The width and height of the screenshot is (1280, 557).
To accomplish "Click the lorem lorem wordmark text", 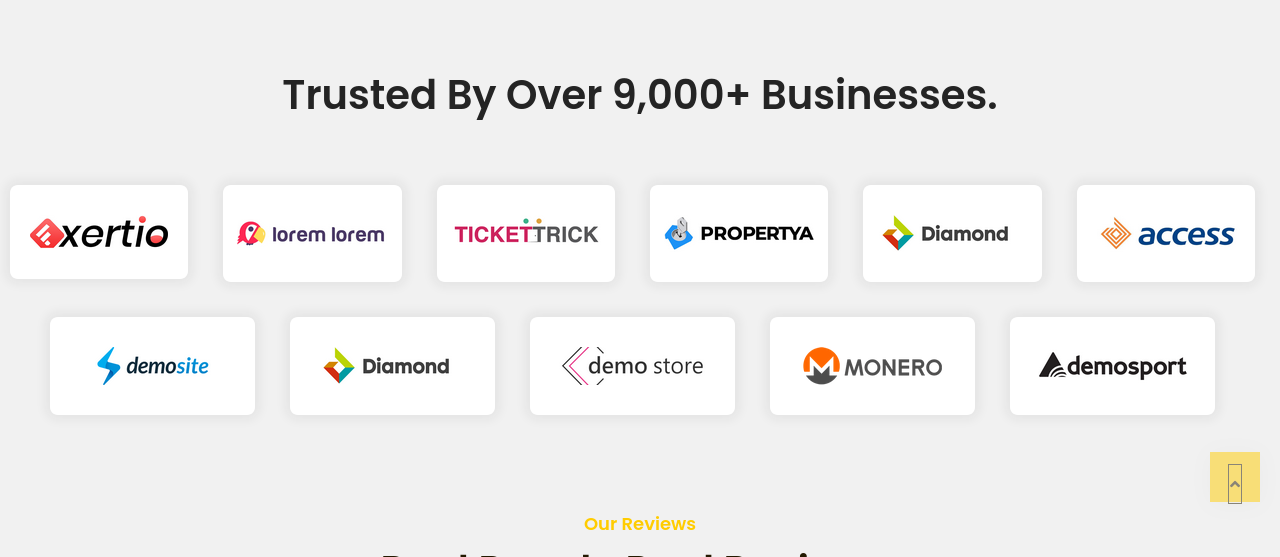I will pos(328,235).
